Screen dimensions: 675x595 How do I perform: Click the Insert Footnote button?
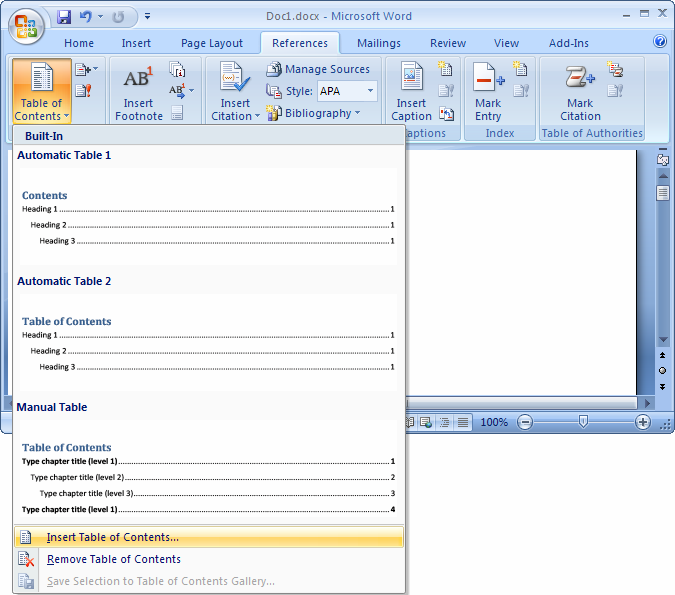139,91
